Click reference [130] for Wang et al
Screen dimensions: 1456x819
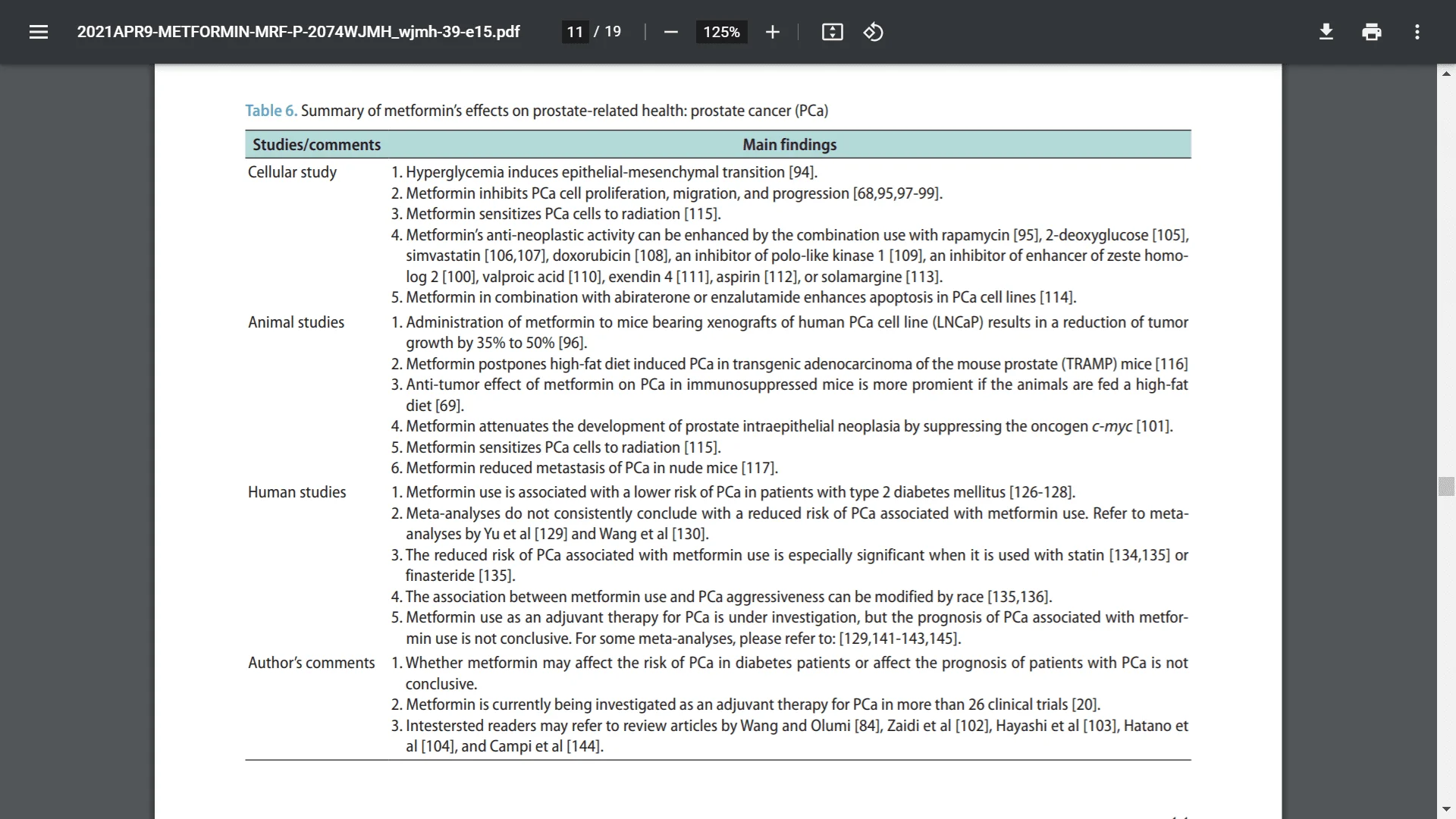(x=689, y=534)
